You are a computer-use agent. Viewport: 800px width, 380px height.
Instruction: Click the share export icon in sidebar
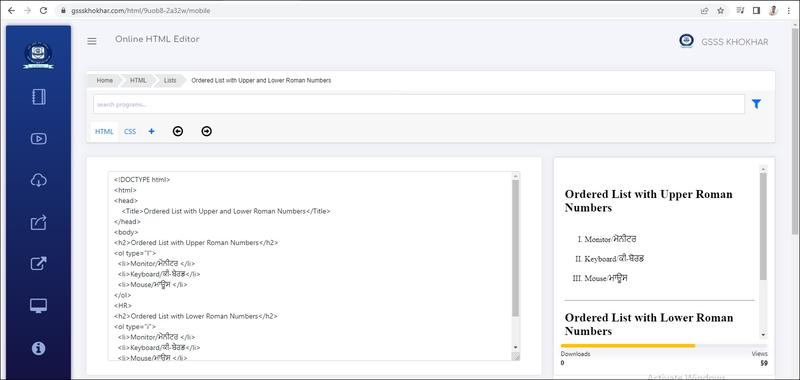click(x=39, y=222)
